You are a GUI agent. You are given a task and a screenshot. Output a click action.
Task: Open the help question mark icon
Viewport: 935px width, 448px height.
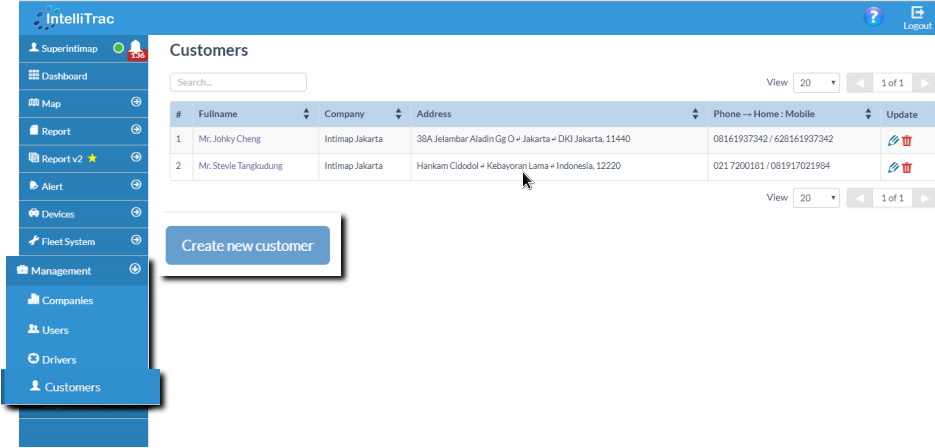pyautogui.click(x=874, y=16)
